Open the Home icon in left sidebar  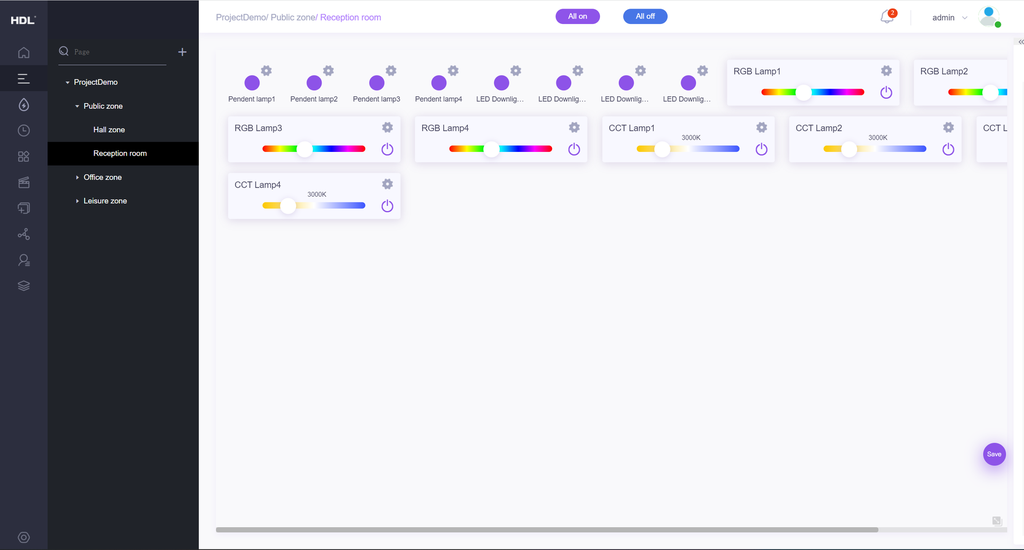tap(23, 53)
